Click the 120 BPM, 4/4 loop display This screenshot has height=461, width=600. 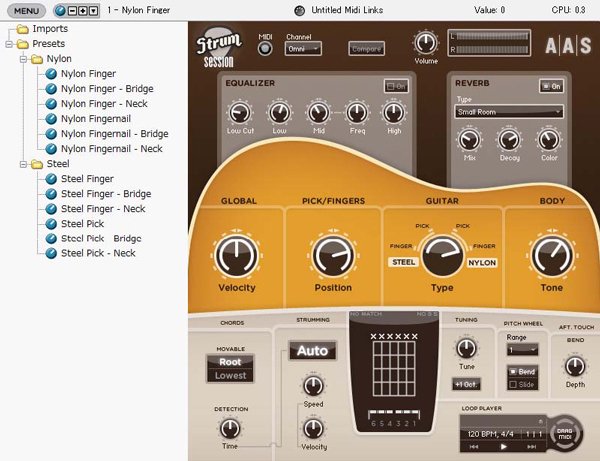[x=491, y=434]
